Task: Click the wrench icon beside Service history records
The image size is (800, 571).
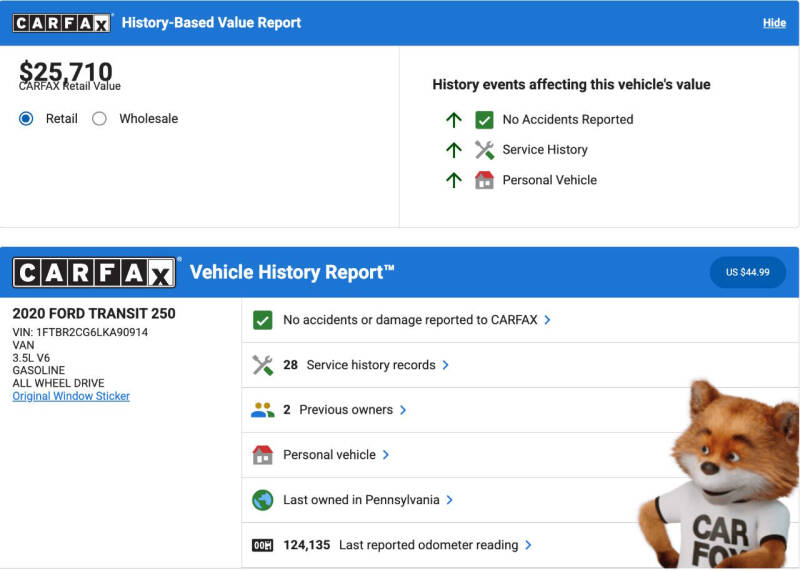Action: pos(262,365)
